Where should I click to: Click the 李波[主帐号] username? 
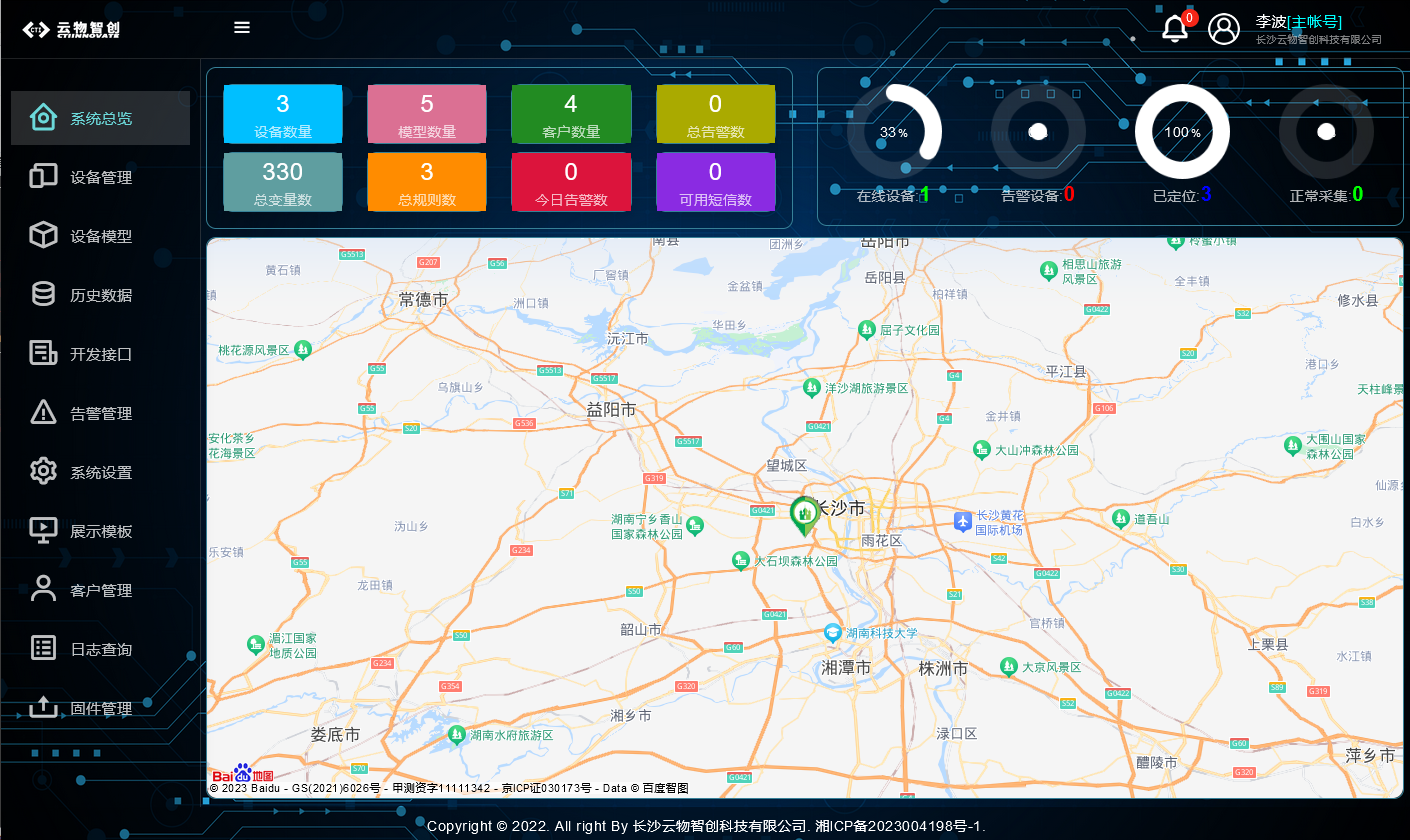point(1298,21)
